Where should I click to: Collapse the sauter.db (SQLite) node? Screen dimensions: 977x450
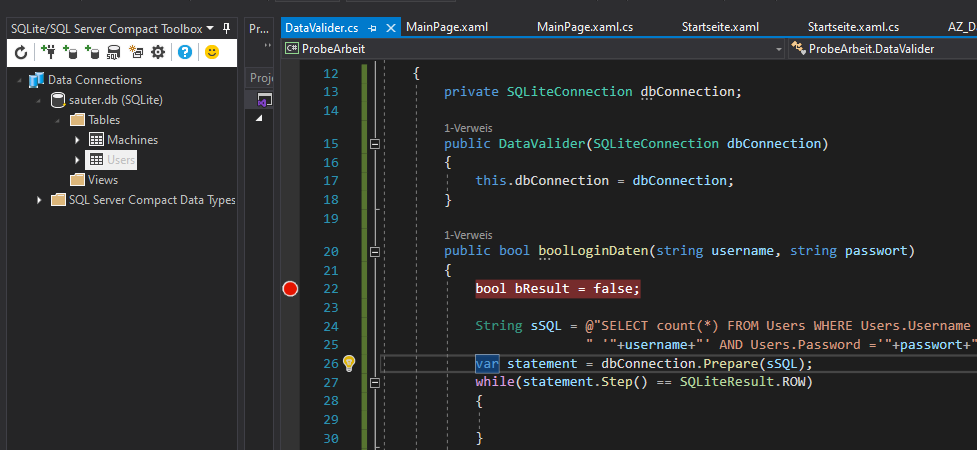point(39,100)
